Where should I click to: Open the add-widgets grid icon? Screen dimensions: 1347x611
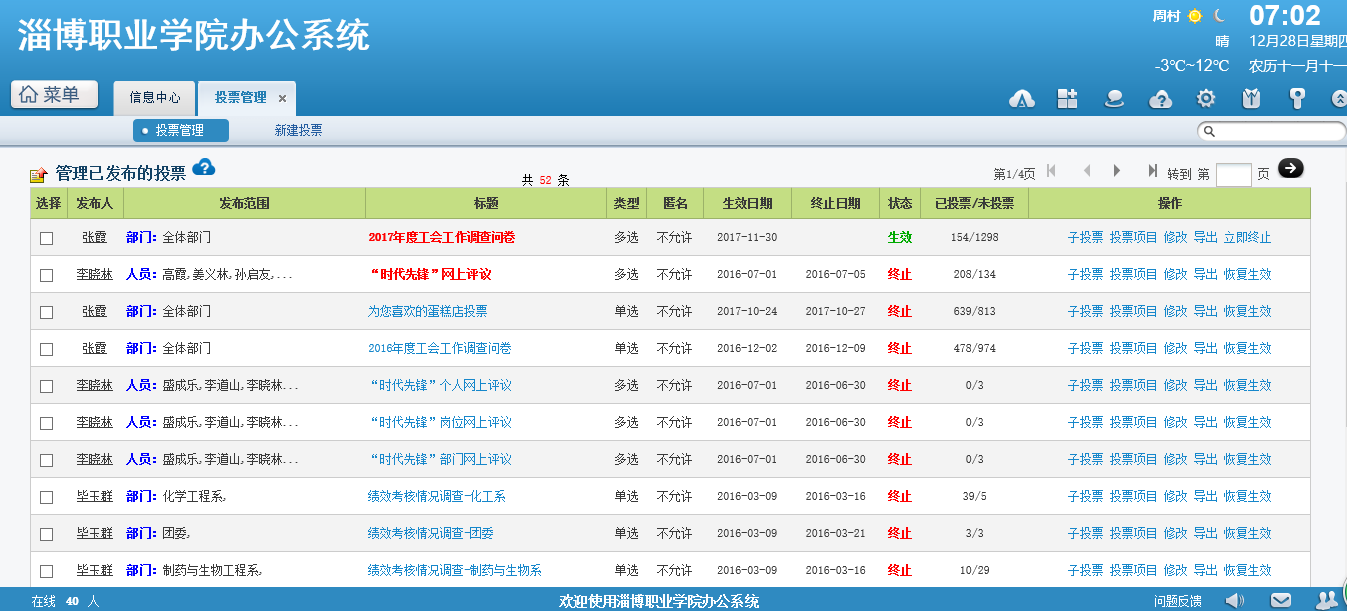pos(1068,98)
